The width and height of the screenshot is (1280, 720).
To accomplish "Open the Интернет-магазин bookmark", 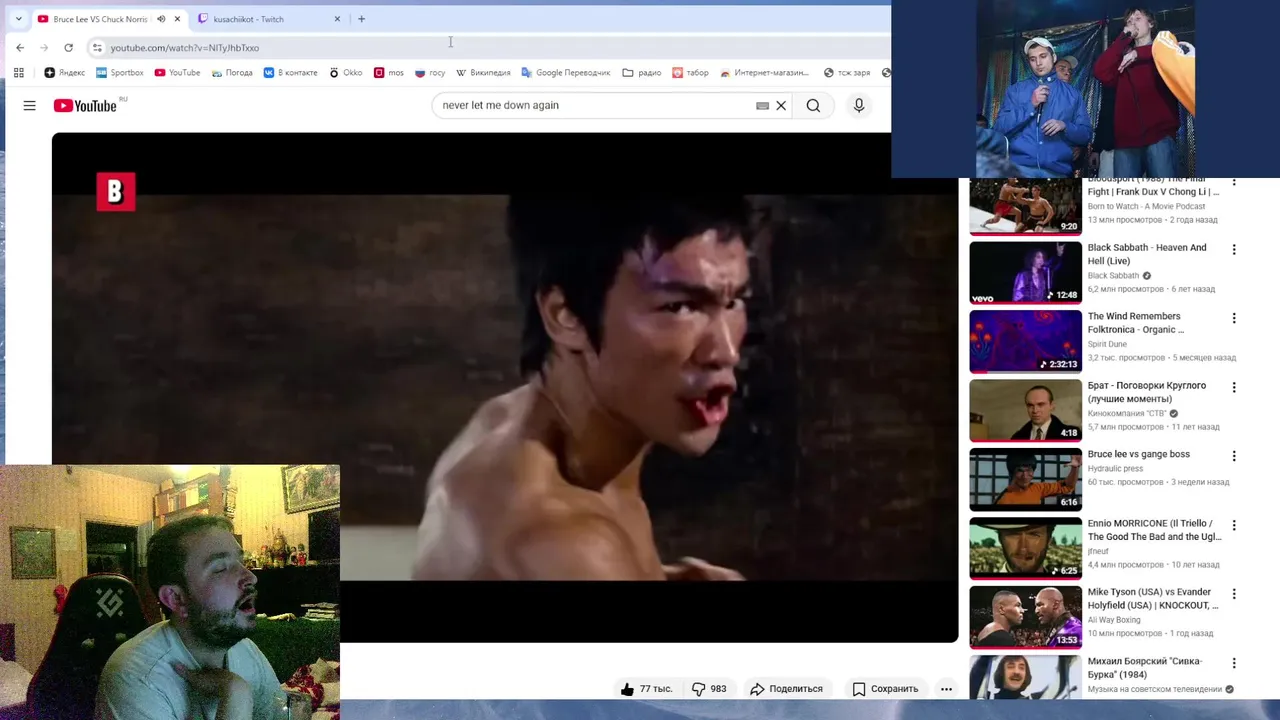I will [765, 73].
